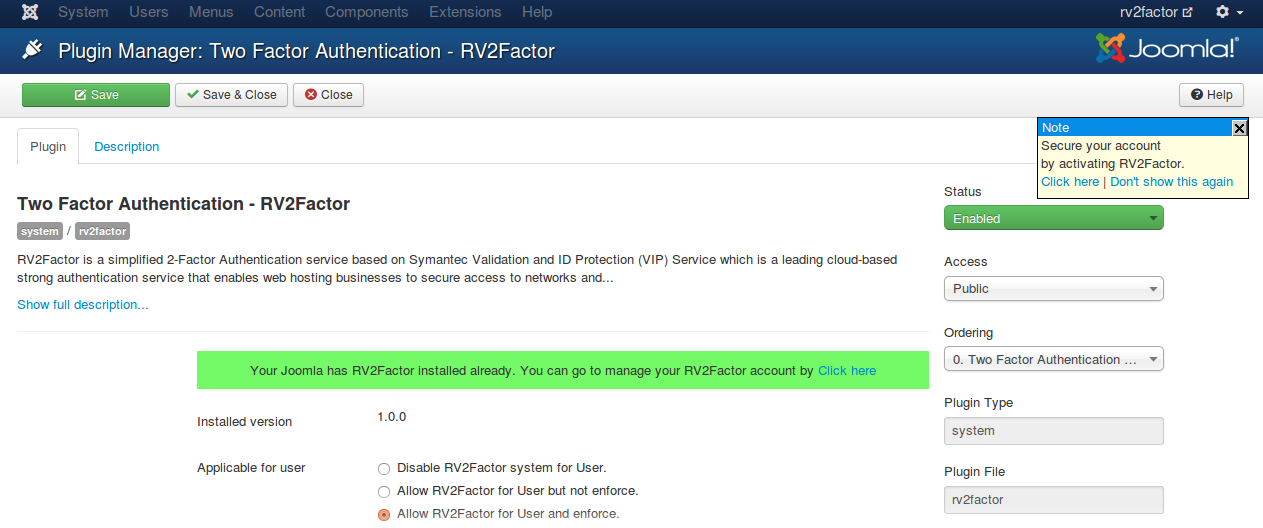Click the Joomla icon in top menu bar
Screen dimensions: 1263x528
coord(30,12)
